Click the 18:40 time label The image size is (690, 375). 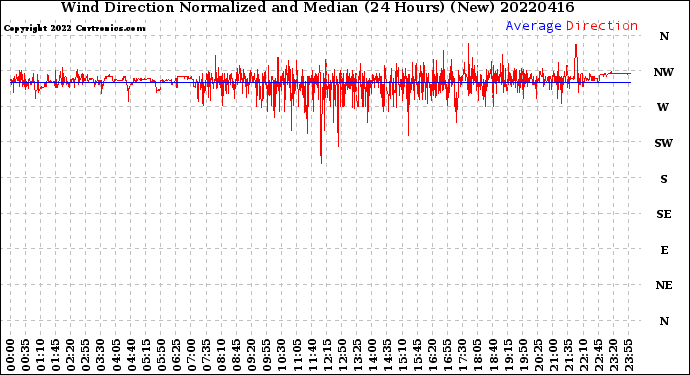pyautogui.click(x=493, y=355)
